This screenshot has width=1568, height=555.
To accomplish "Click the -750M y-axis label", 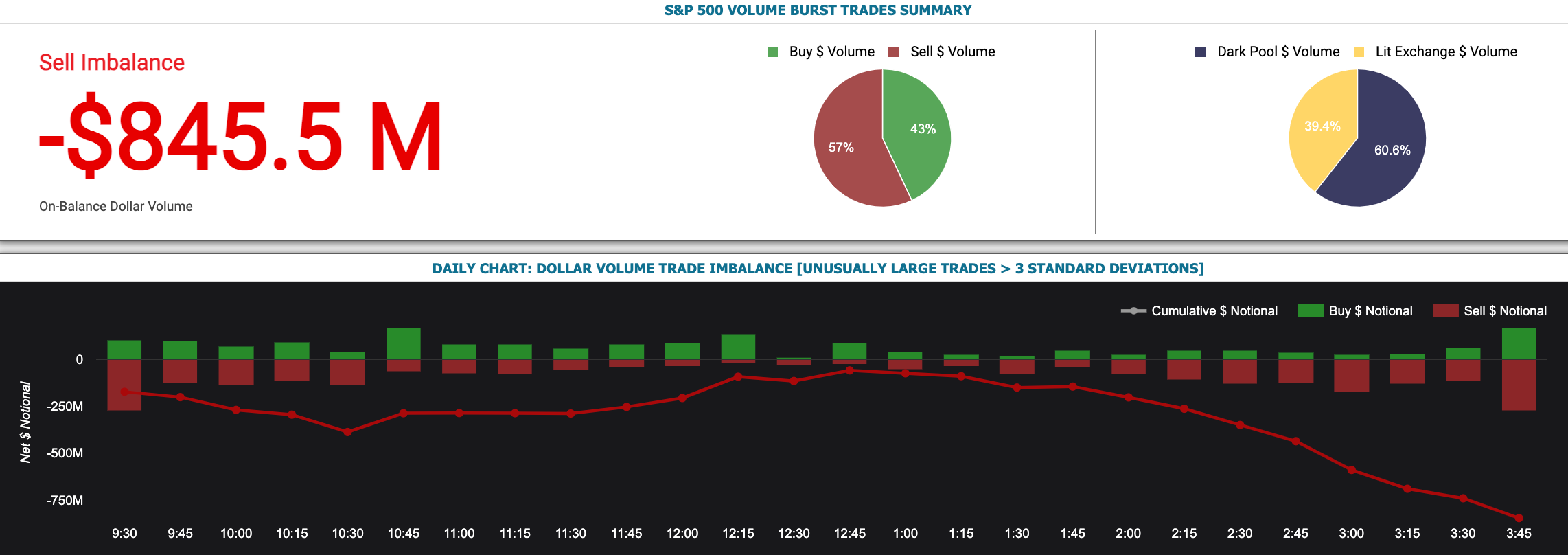I will pyautogui.click(x=65, y=501).
